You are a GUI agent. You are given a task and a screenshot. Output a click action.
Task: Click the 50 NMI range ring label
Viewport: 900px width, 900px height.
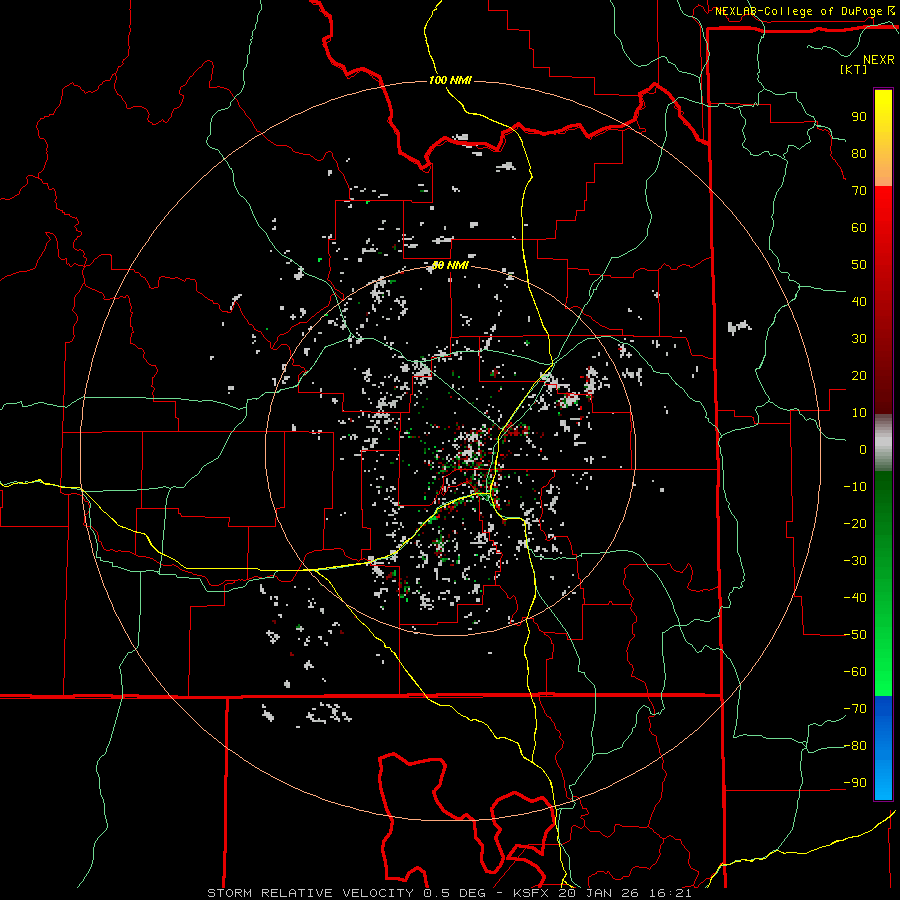tap(450, 265)
